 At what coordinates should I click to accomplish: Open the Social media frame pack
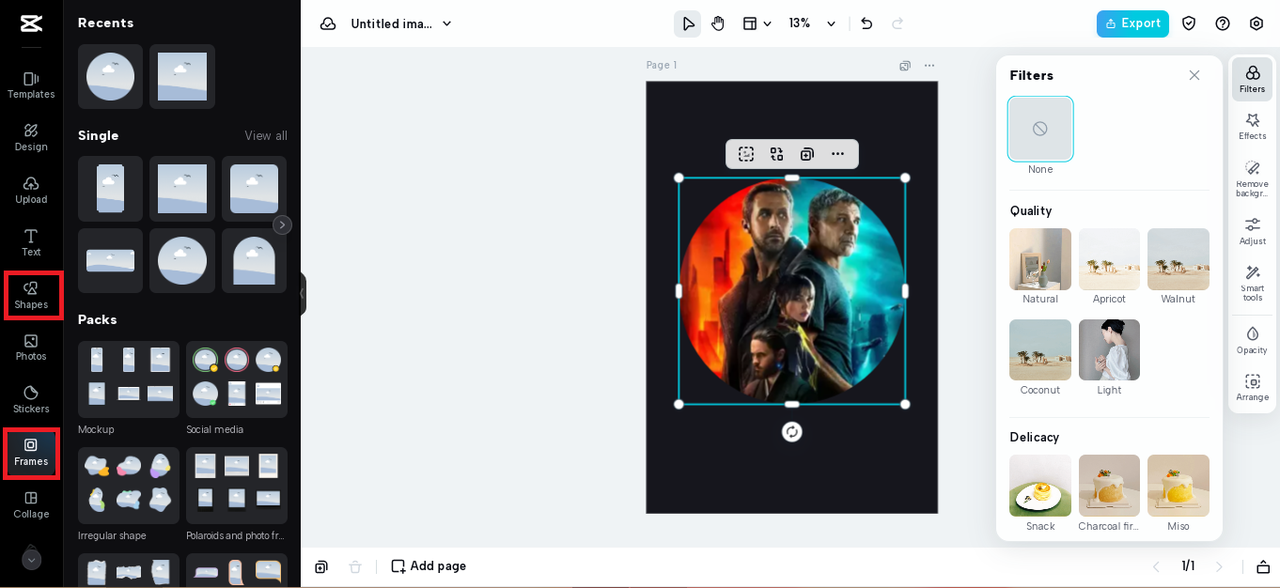(237, 379)
